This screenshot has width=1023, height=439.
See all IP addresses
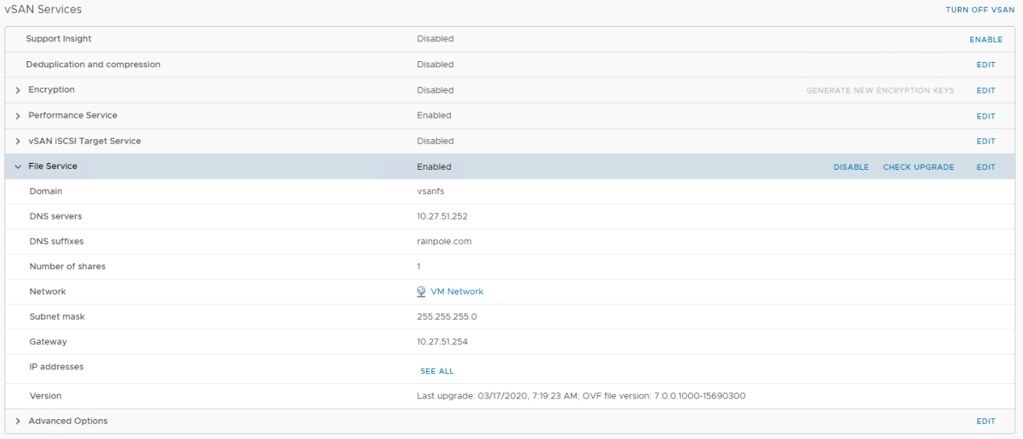coord(436,371)
